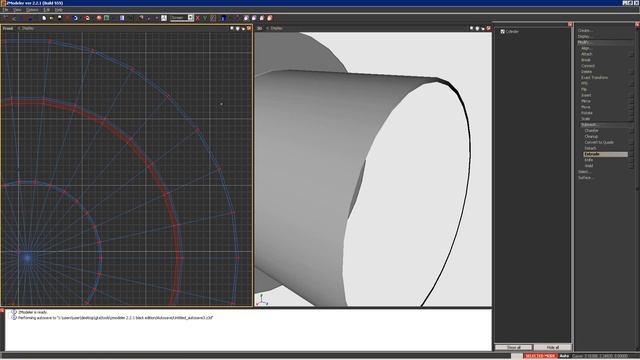Open the 3D viewport name menu

tap(259, 29)
